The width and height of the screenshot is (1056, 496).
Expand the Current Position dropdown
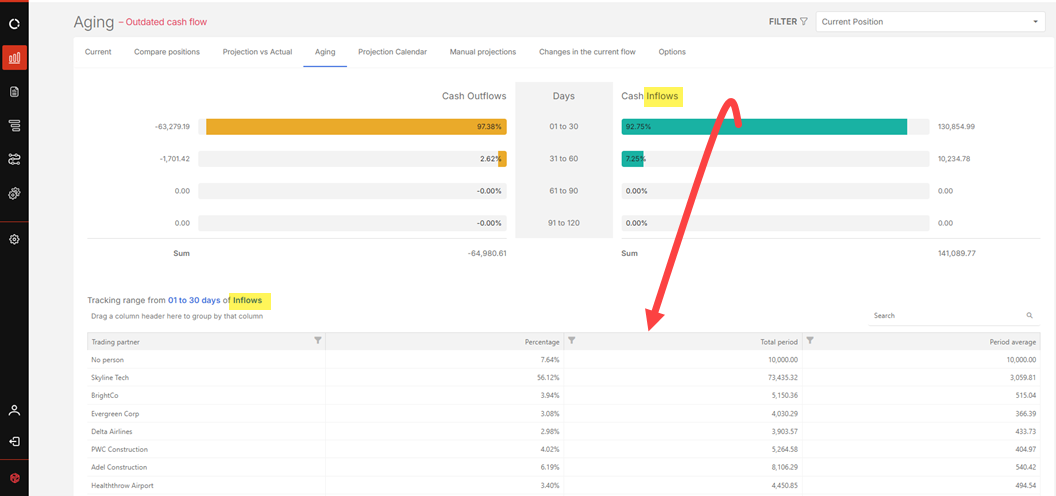coord(1034,21)
